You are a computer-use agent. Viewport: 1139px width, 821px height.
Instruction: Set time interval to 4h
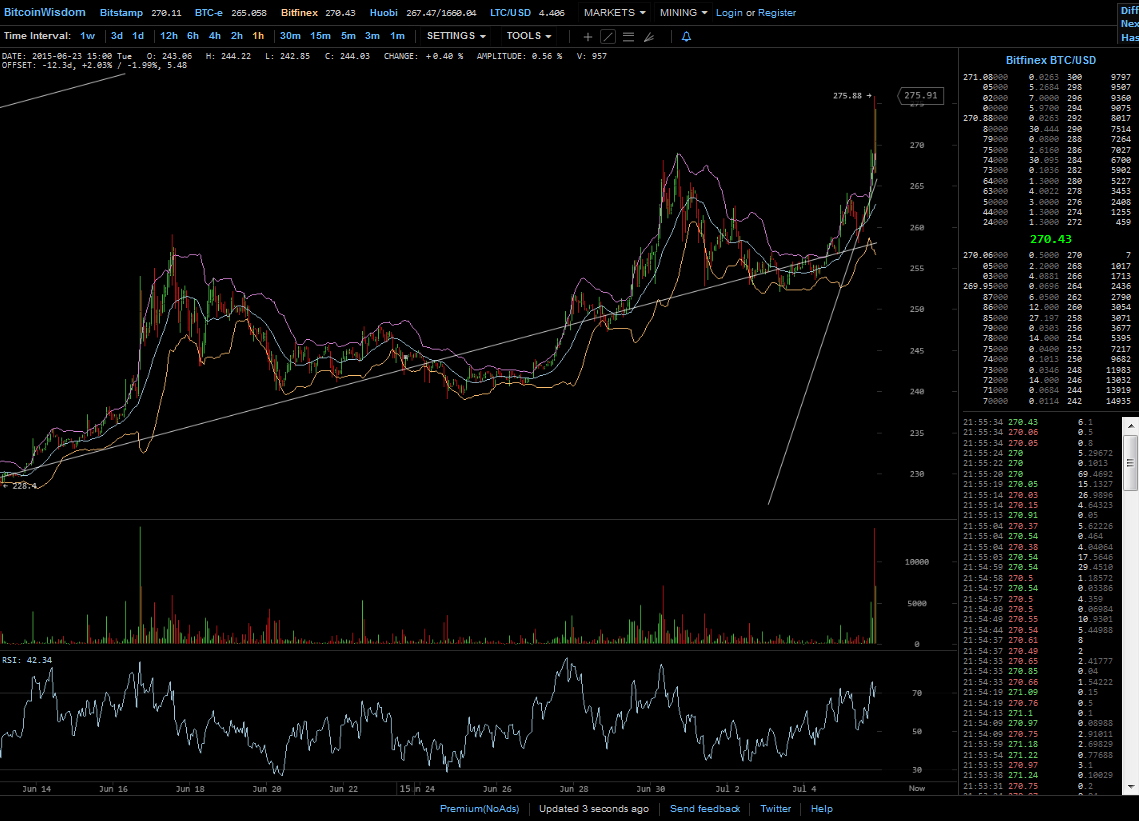(214, 36)
